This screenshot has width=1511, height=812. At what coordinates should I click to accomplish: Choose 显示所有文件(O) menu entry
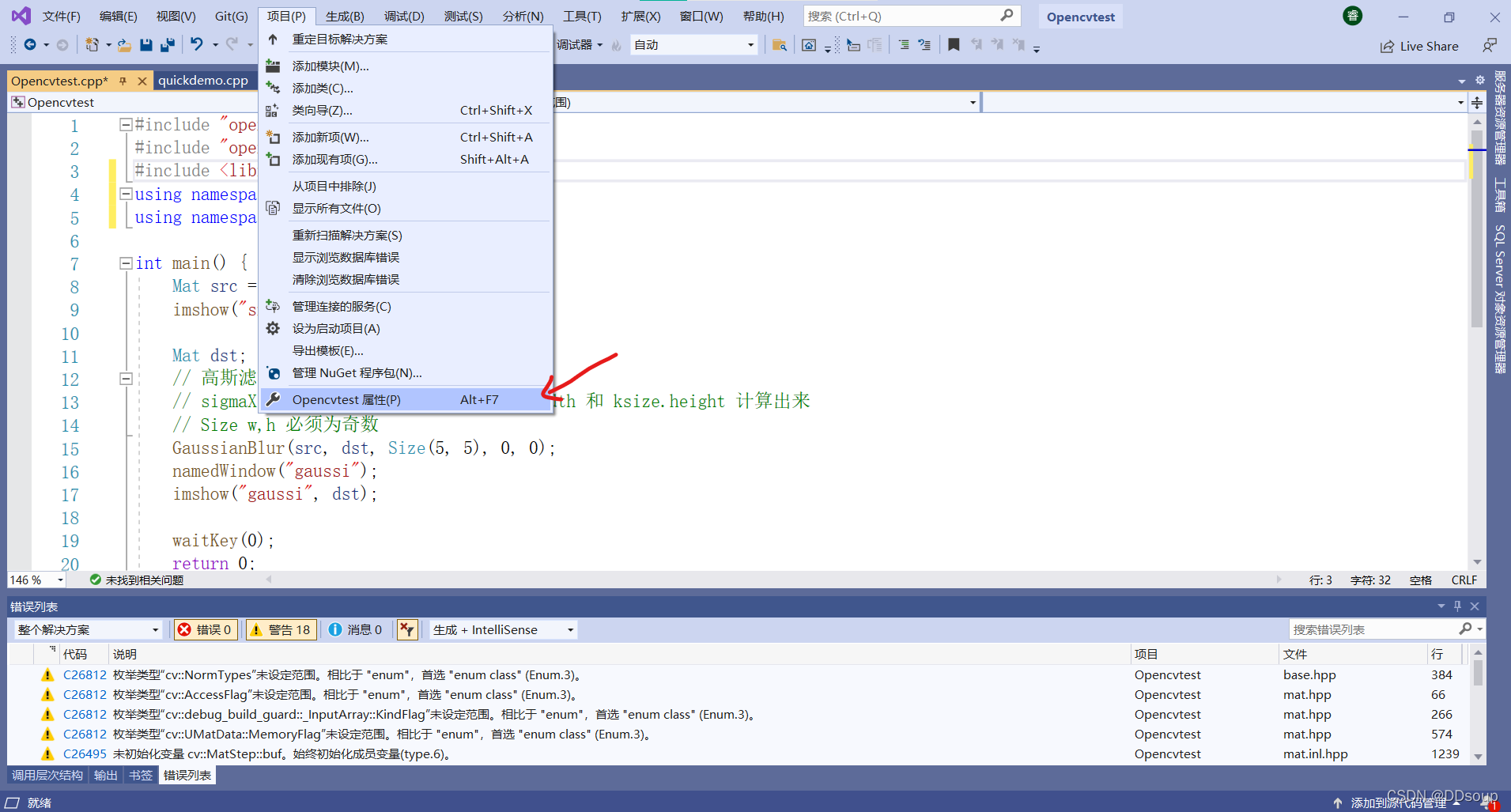(406, 208)
